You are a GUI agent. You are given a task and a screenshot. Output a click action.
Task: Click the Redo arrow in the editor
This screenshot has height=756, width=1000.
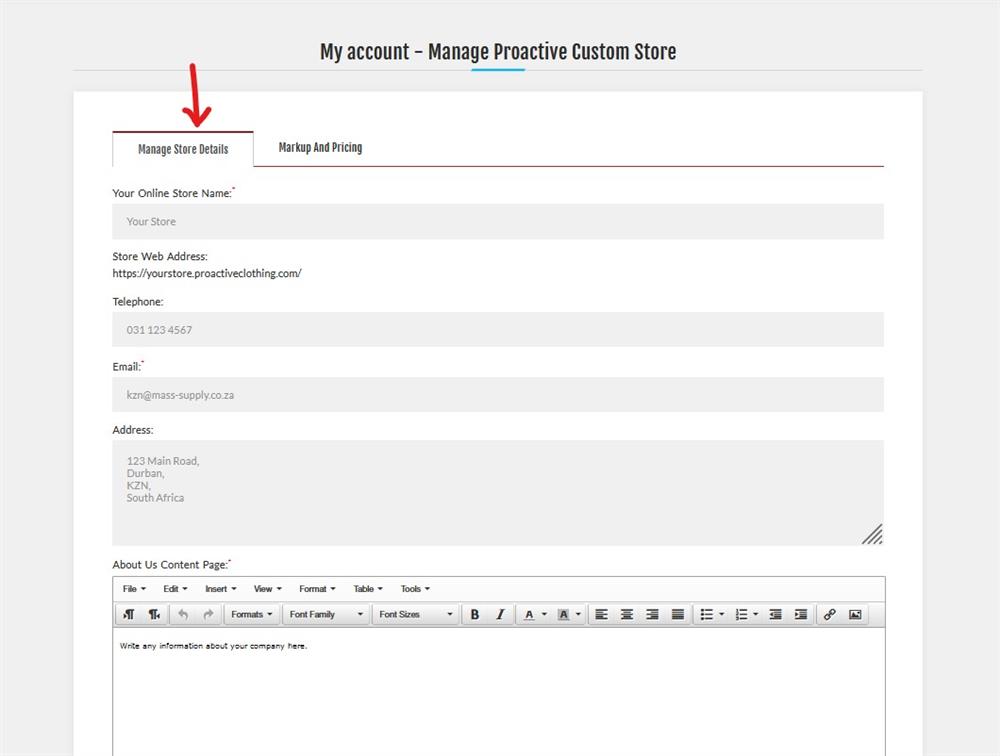[x=207, y=614]
